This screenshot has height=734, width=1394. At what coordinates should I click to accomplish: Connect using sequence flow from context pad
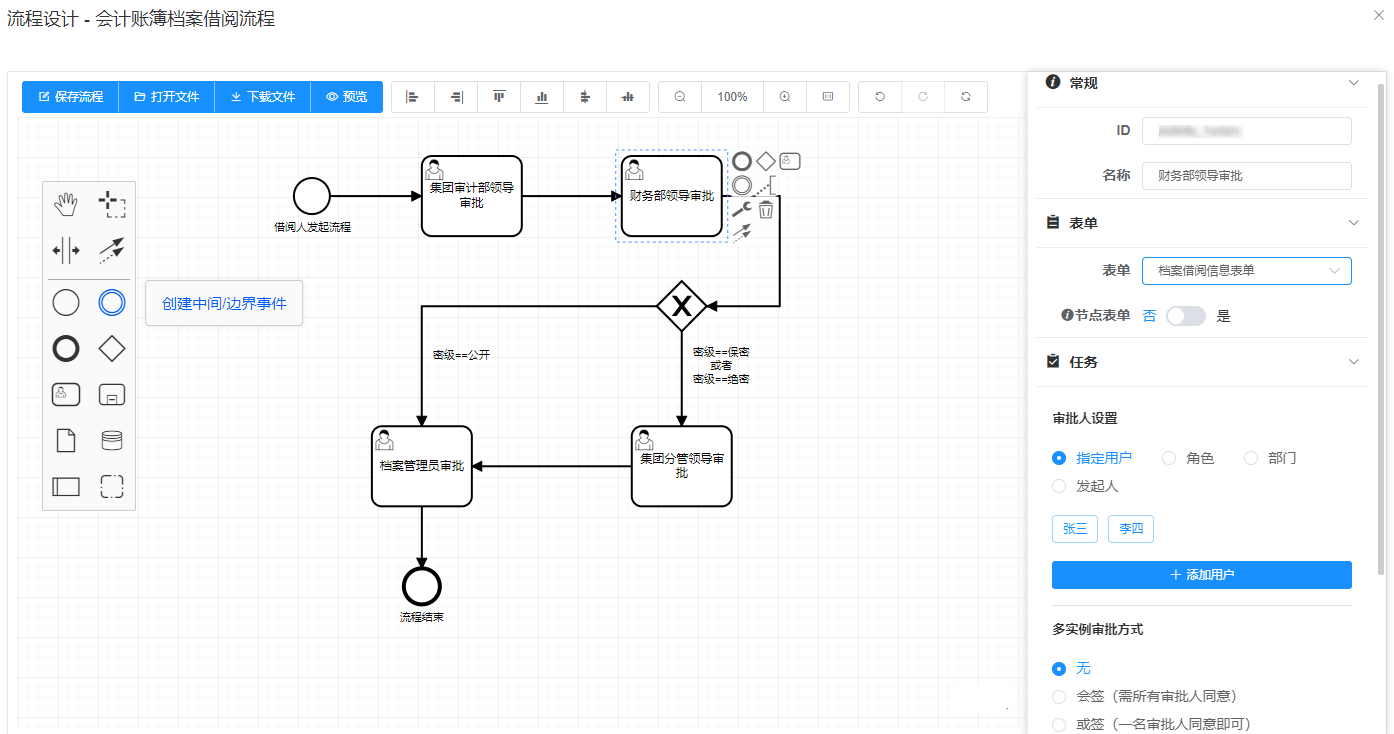point(742,233)
